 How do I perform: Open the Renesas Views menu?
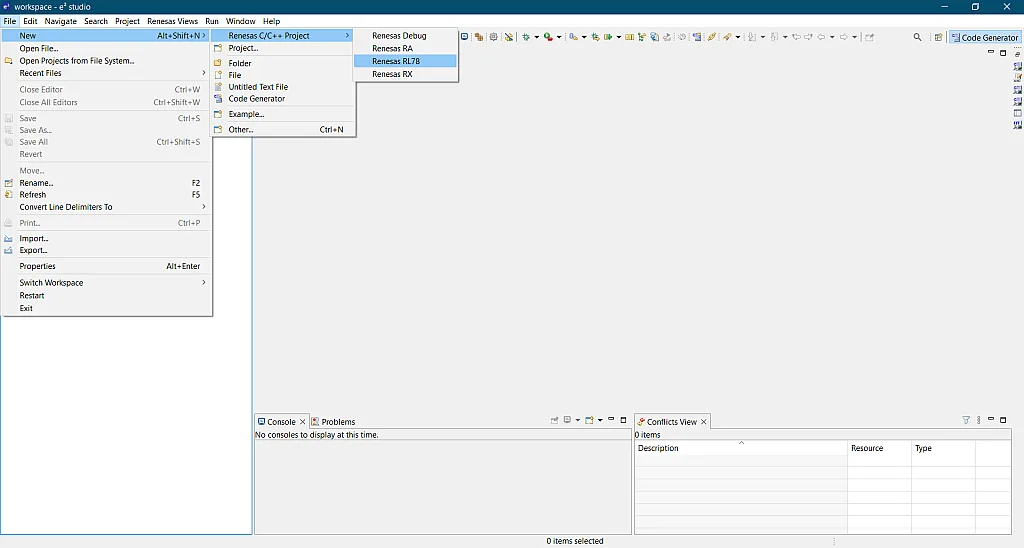(172, 21)
